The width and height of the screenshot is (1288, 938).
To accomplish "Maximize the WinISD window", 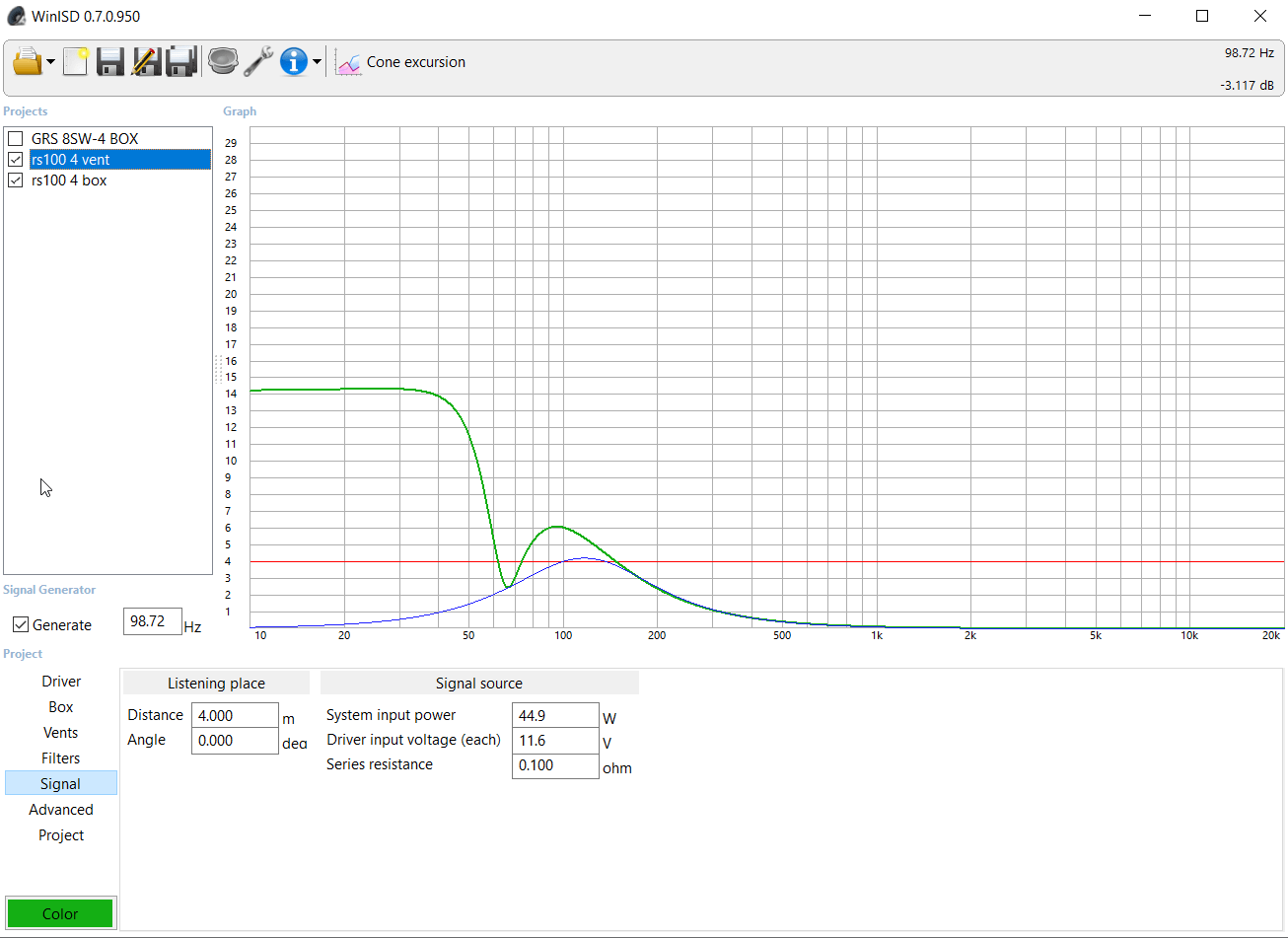I will coord(1202,16).
